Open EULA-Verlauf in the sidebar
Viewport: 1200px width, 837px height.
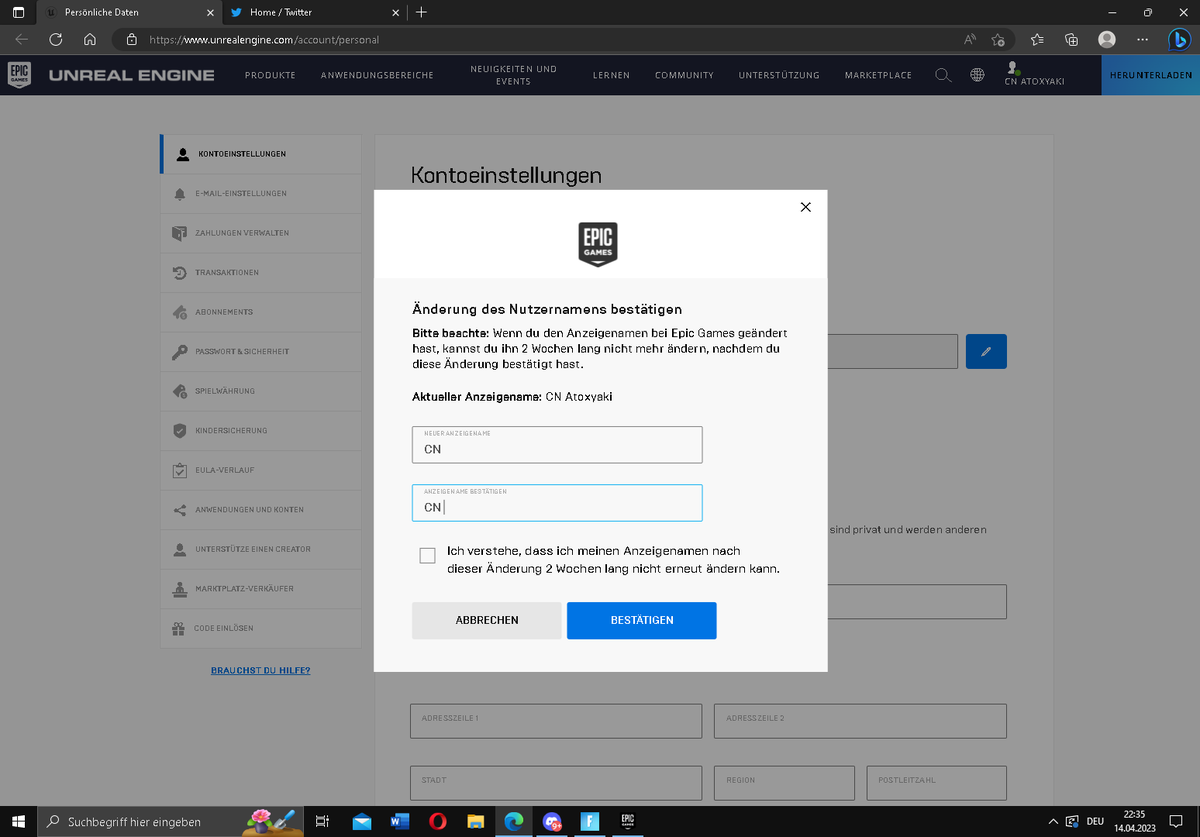click(x=260, y=470)
